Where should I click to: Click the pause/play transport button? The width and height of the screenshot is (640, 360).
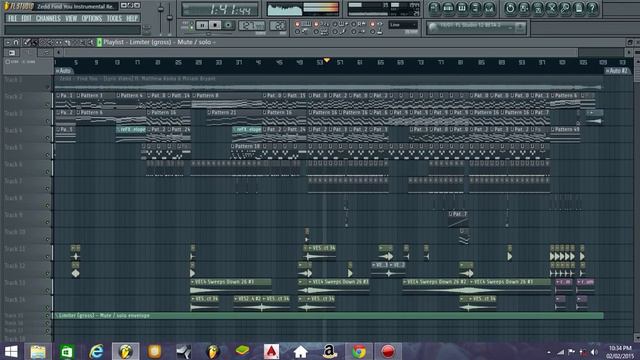(202, 25)
